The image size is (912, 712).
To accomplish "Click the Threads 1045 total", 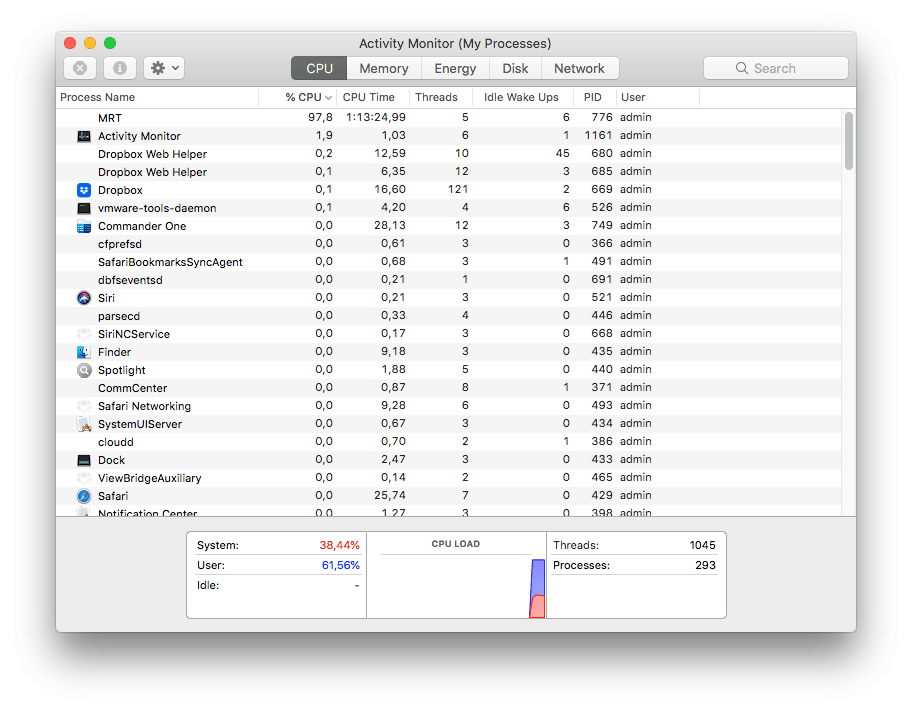I will click(703, 546).
